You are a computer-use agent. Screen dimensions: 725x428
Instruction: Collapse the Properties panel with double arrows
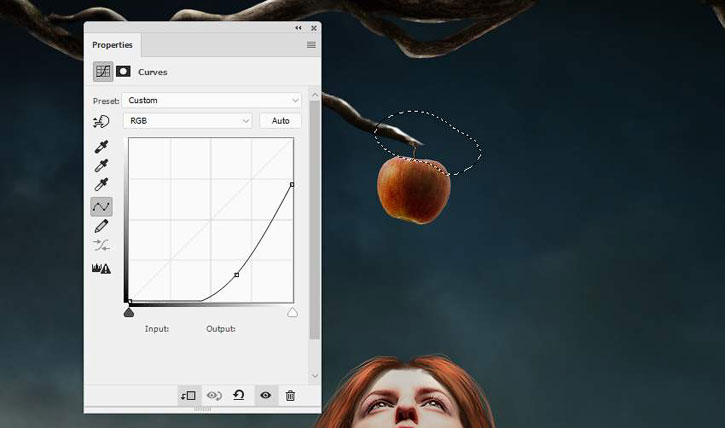pyautogui.click(x=298, y=28)
